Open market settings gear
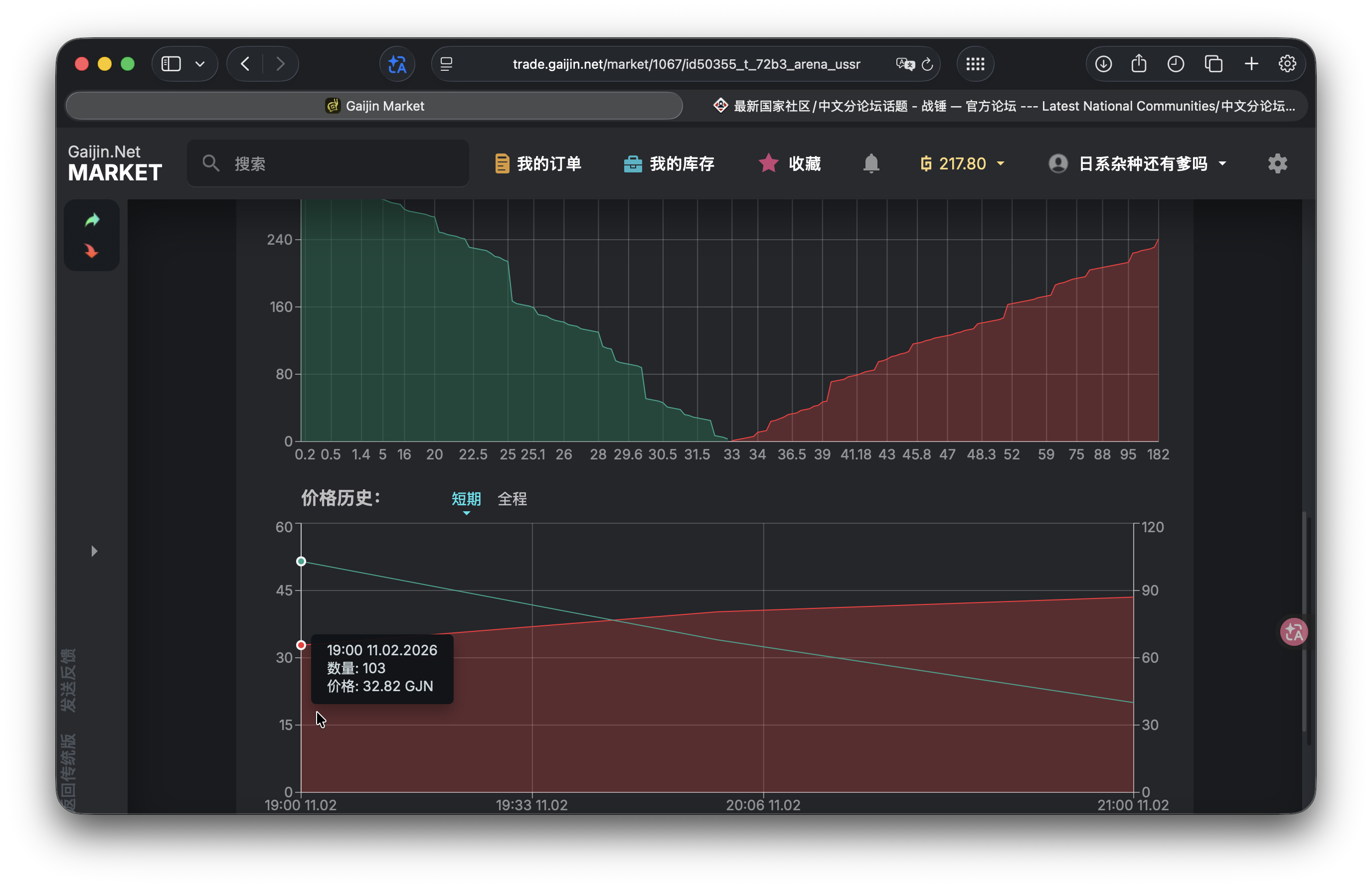 [x=1277, y=163]
